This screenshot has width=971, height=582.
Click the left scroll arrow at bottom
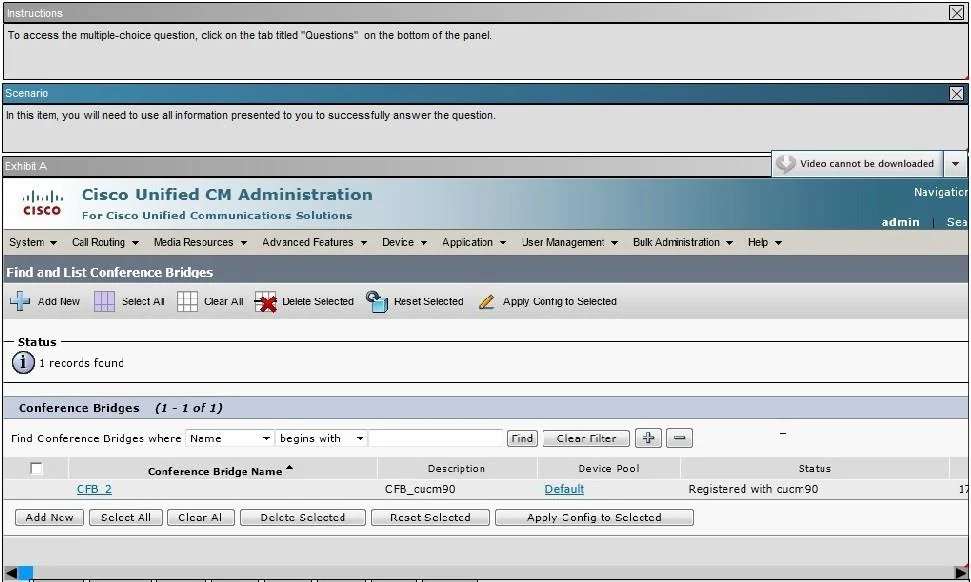[11, 573]
